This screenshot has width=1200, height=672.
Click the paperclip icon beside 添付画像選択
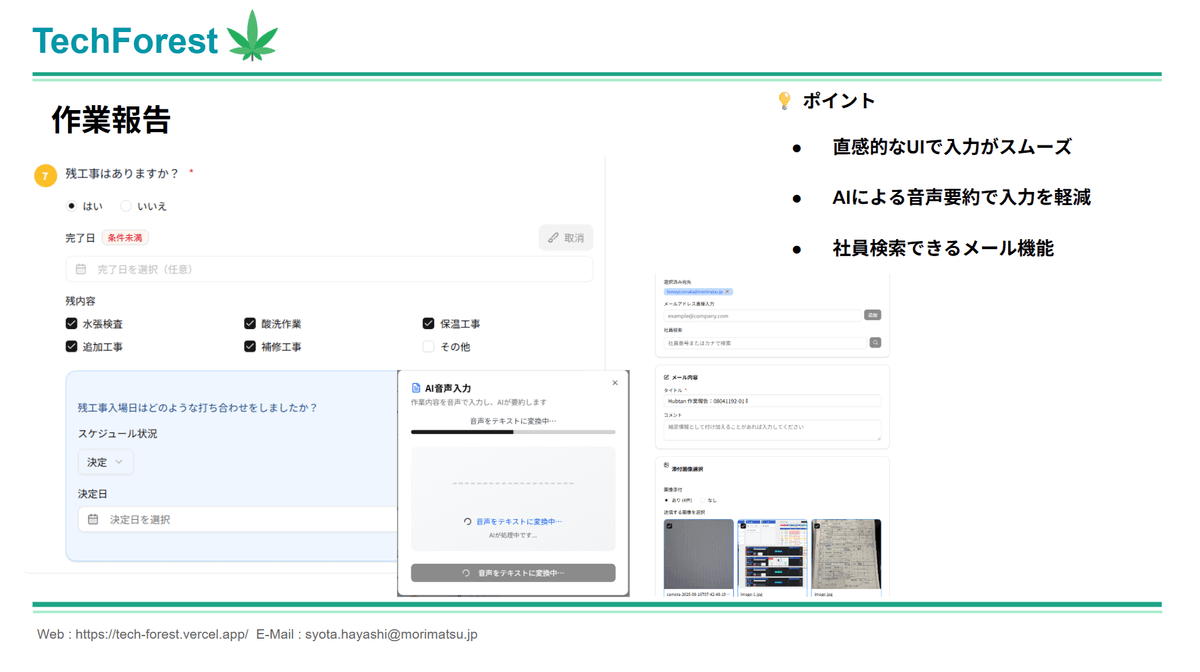pyautogui.click(x=665, y=465)
